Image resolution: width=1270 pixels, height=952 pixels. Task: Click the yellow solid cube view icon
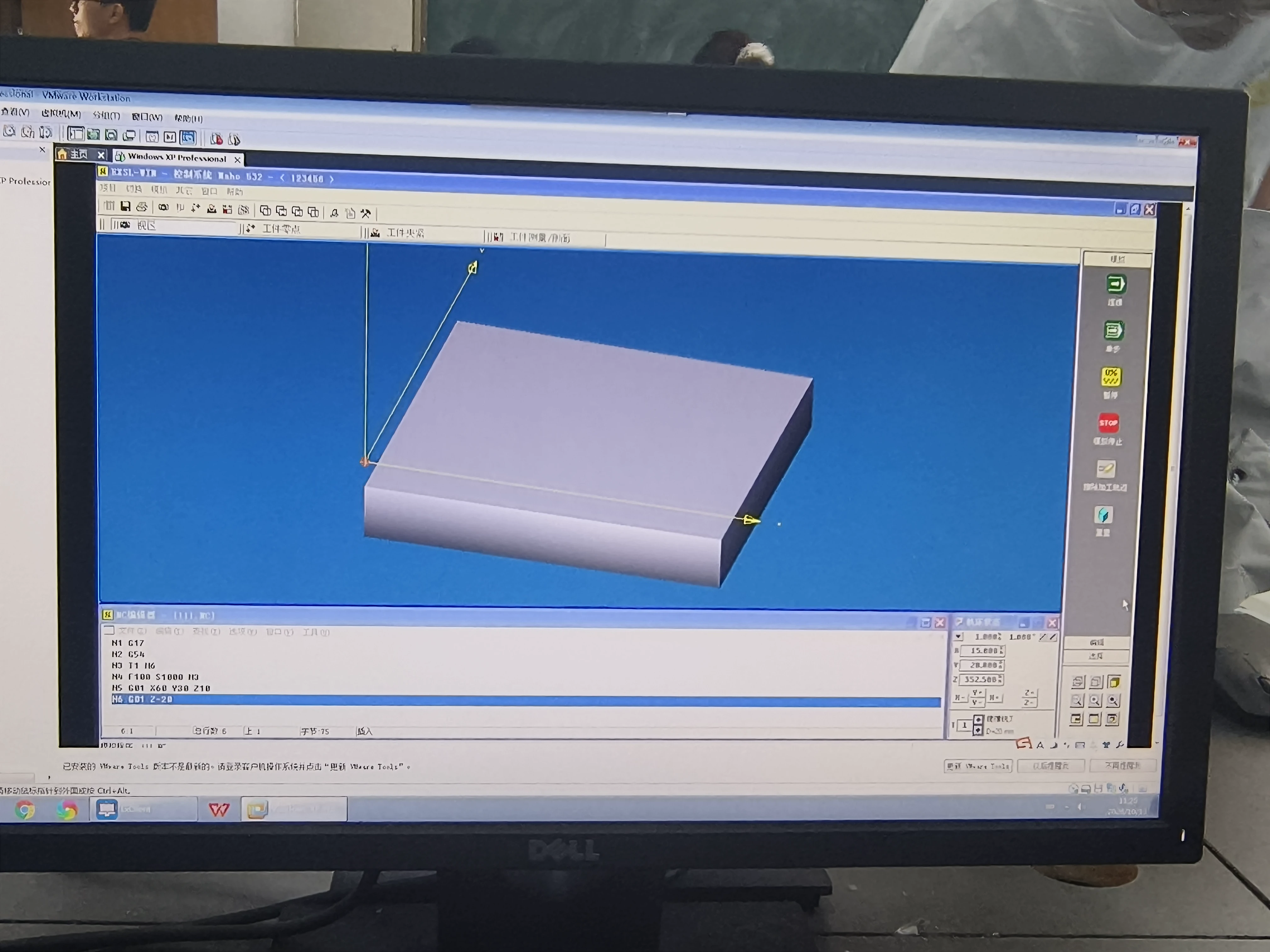[x=1114, y=682]
